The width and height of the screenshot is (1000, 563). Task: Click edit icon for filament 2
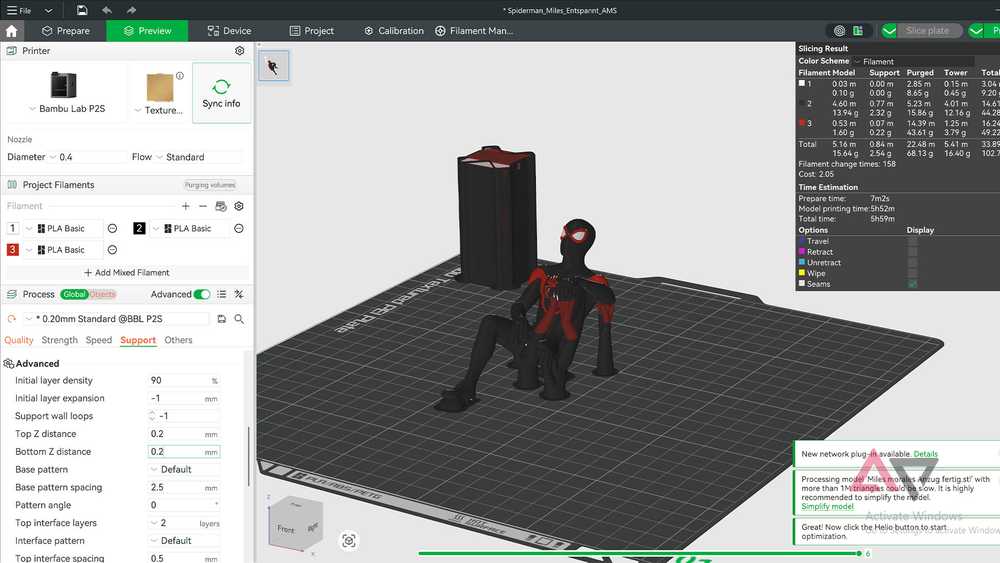click(x=239, y=228)
